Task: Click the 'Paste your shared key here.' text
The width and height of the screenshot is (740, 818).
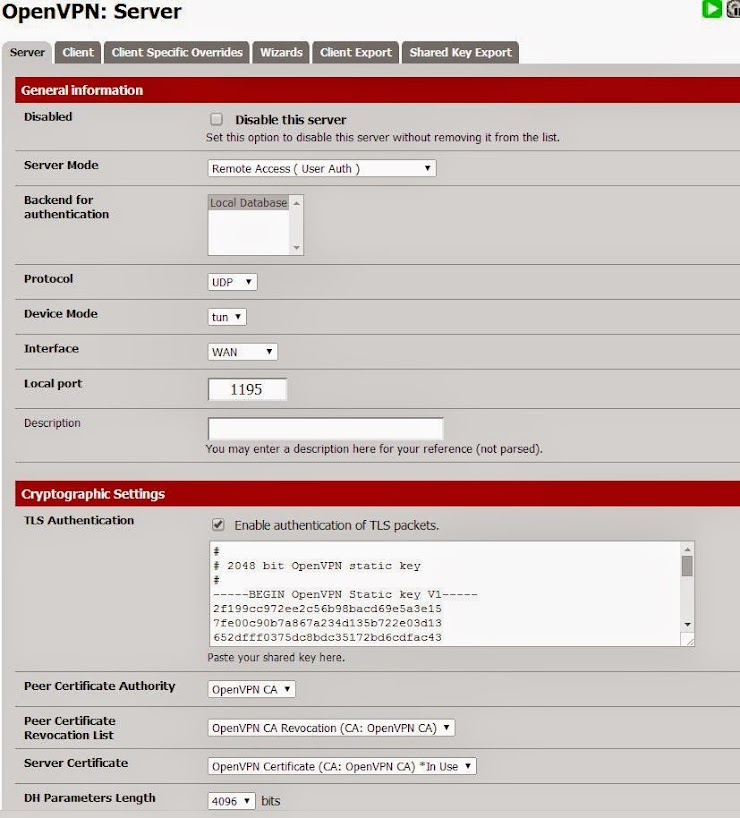Action: 276,657
